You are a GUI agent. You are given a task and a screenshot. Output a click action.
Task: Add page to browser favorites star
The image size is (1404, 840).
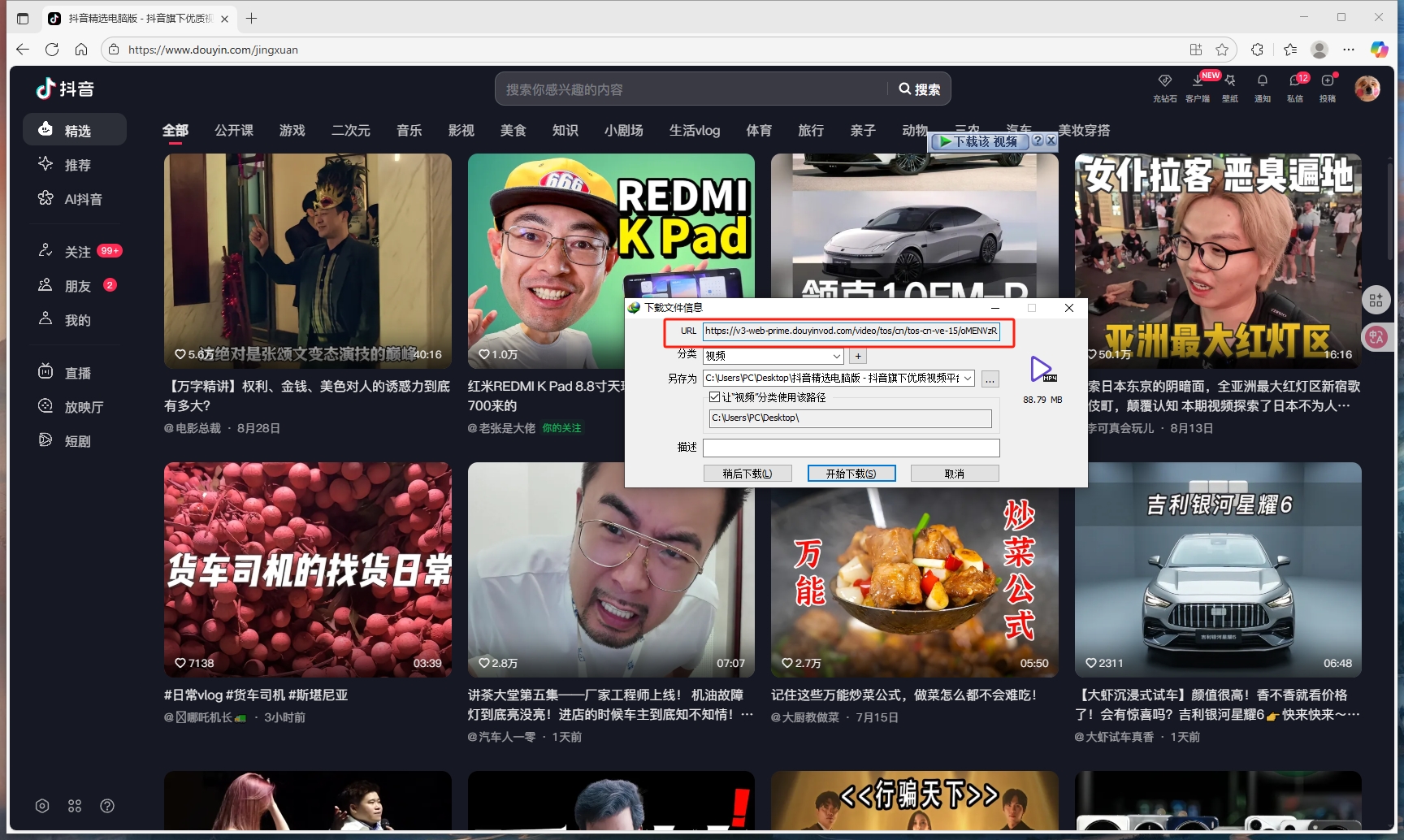point(1222,50)
